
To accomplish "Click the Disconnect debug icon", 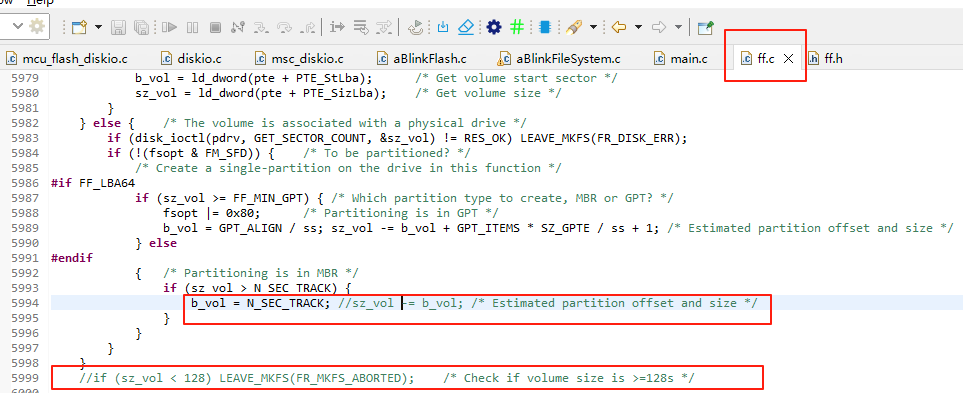I will (x=238, y=27).
